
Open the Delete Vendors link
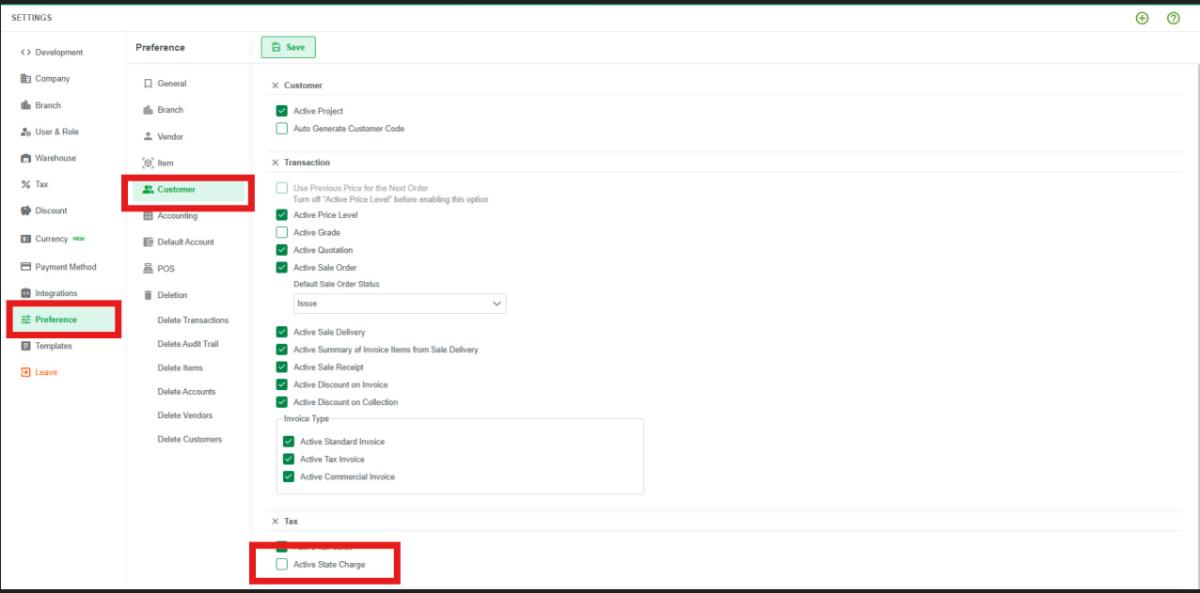point(185,416)
